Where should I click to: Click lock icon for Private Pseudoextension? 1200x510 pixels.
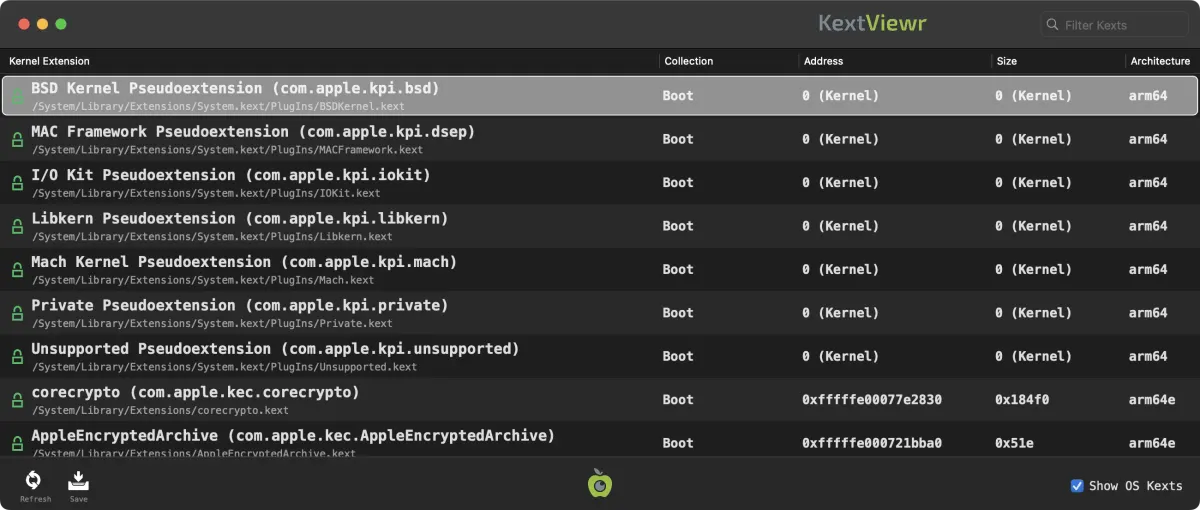(17, 313)
